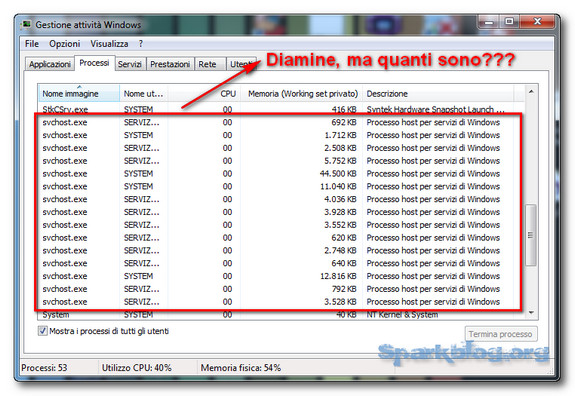This screenshot has width=575, height=396.
Task: Close the Gestione attività Windows window
Action: 537,22
